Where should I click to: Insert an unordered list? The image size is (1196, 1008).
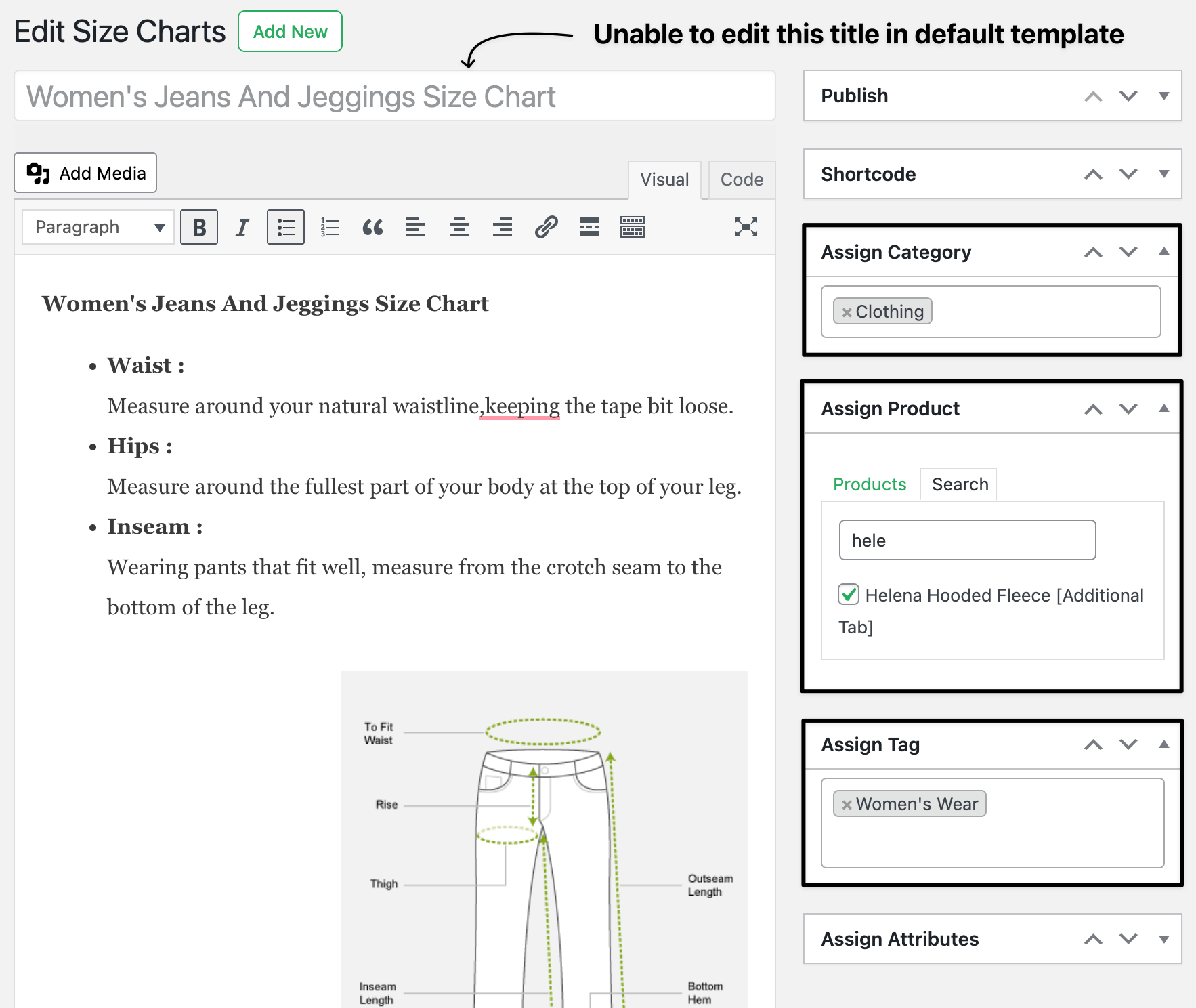click(285, 227)
